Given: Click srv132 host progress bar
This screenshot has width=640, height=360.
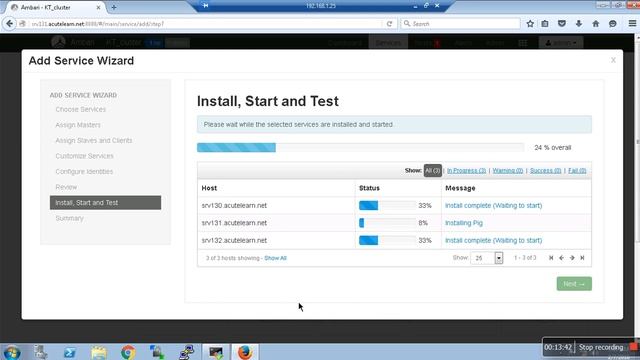Looking at the screenshot, I should click(387, 240).
